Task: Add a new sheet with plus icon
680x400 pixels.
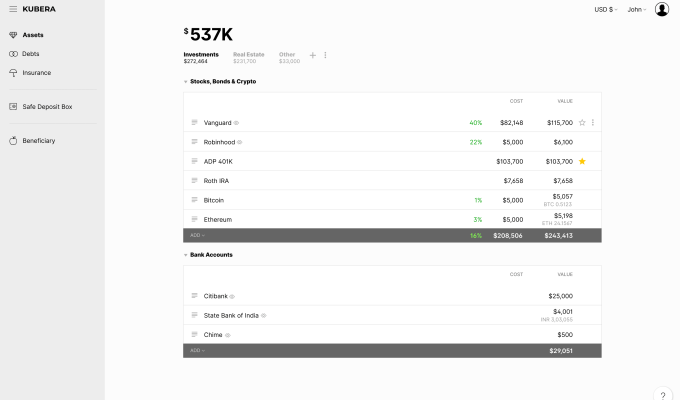Action: tap(313, 55)
